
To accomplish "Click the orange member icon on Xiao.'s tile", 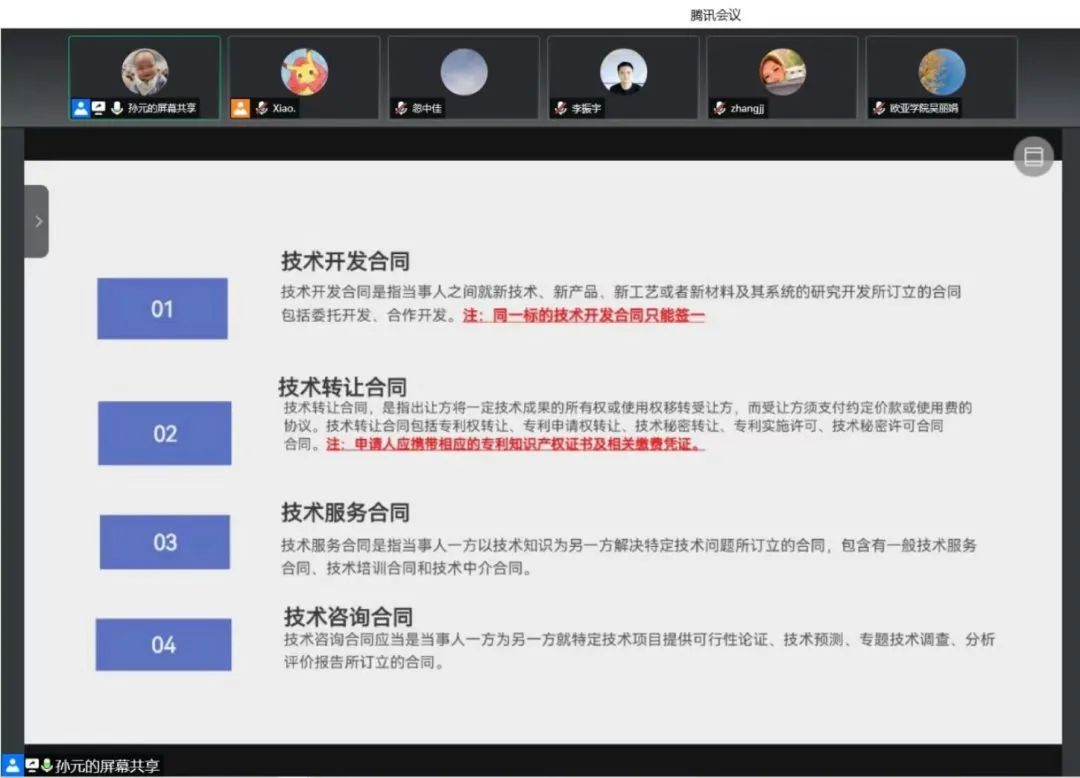I will coord(238,108).
